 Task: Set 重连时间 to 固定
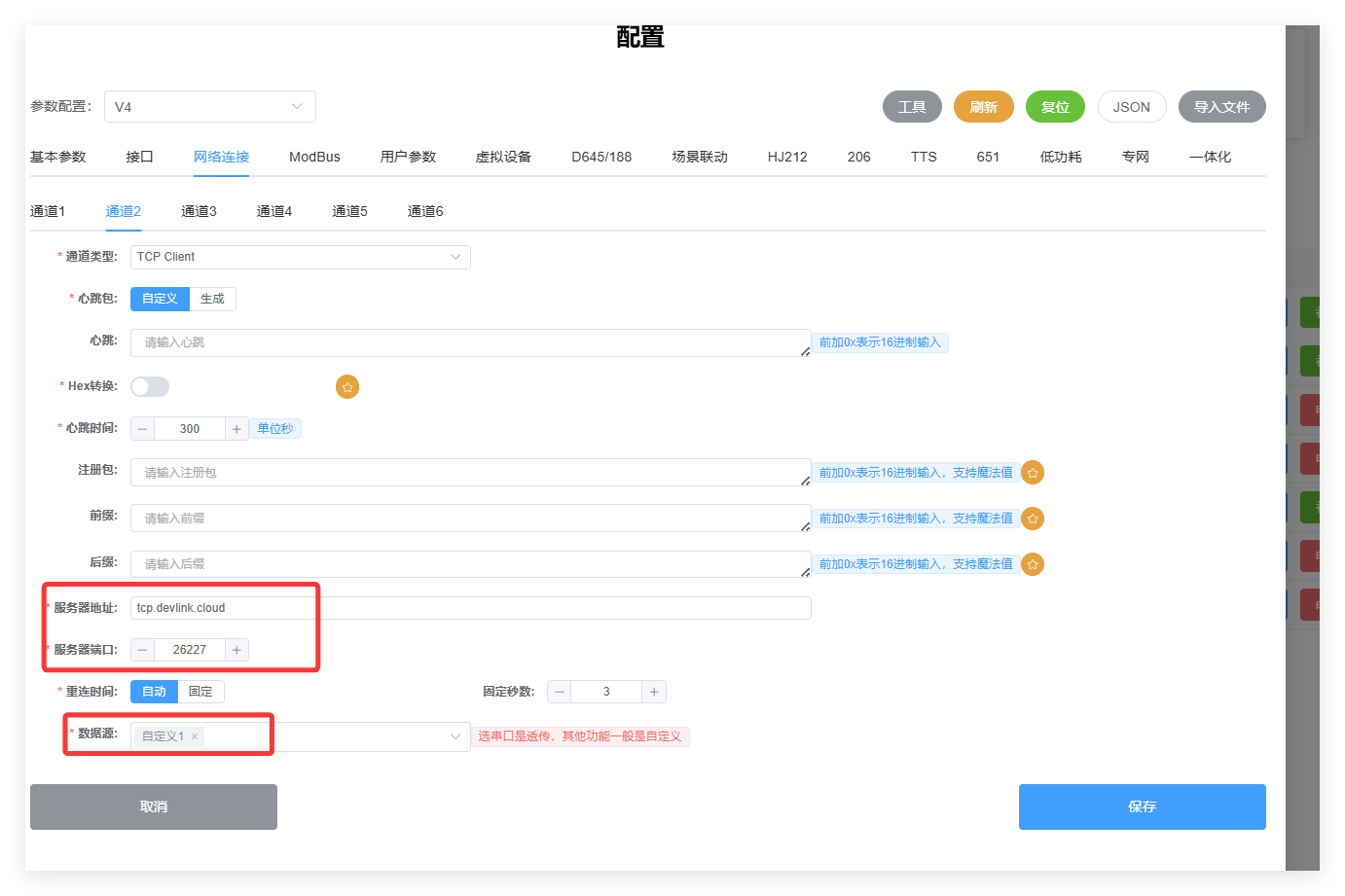click(200, 692)
